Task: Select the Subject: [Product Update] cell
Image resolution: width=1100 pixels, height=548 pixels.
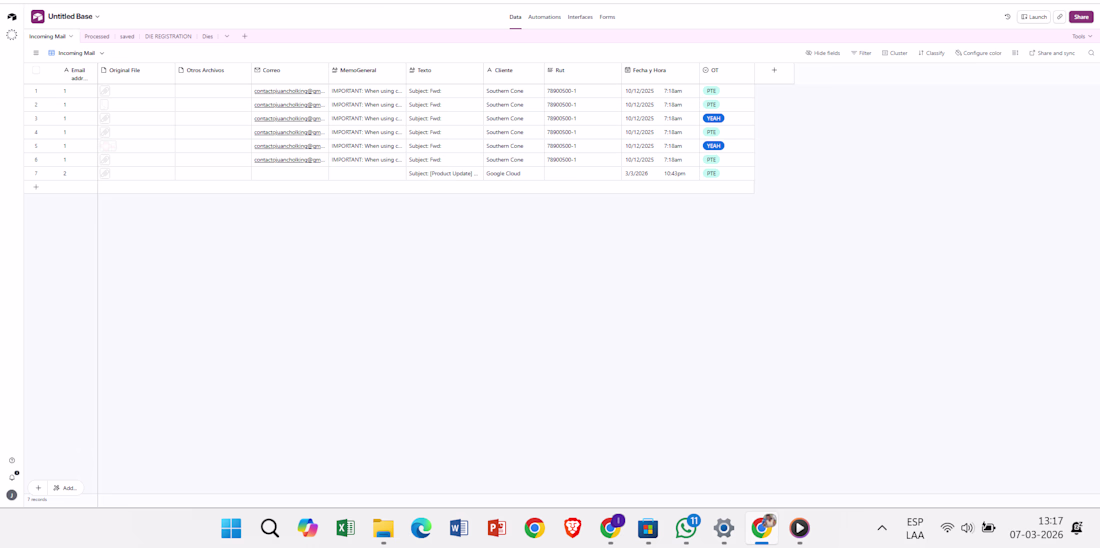Action: 445,173
